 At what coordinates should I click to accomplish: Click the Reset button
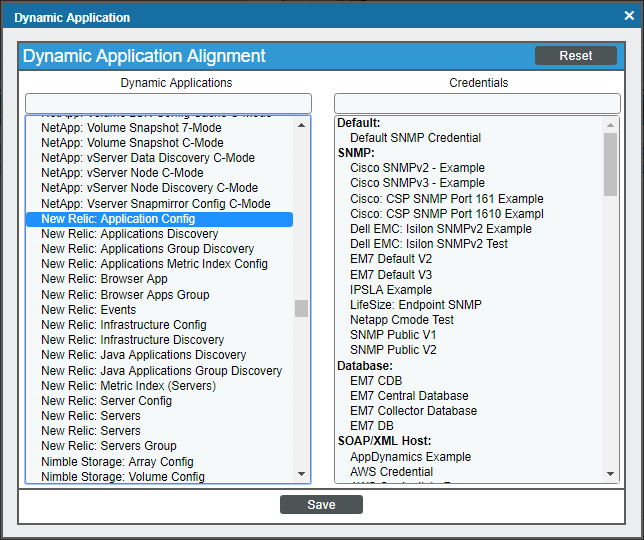tap(575, 55)
